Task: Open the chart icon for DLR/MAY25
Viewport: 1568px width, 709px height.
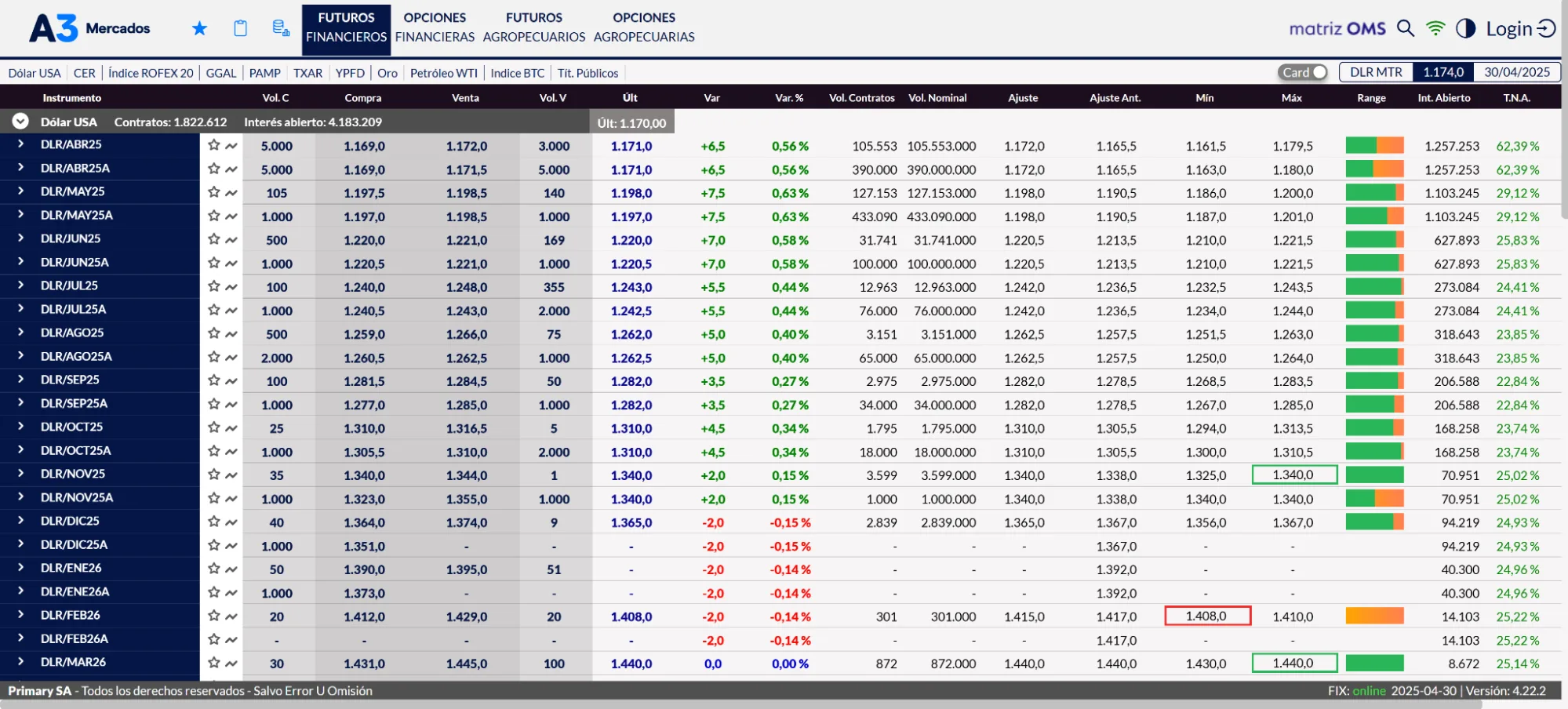Action: [231, 192]
